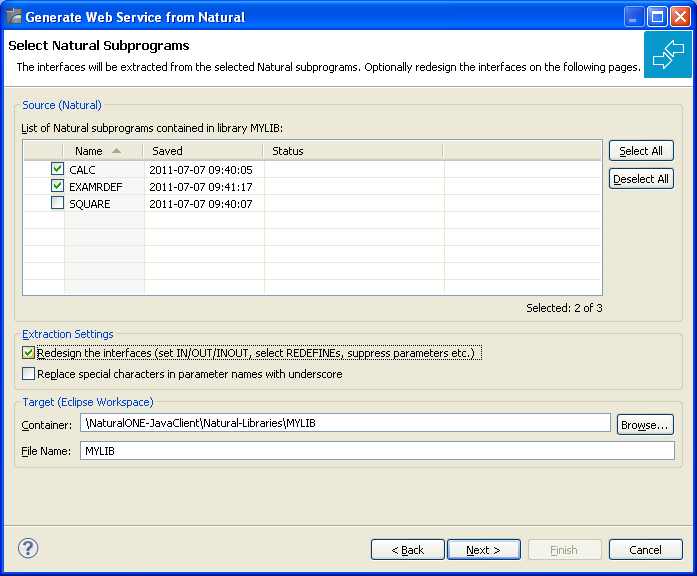This screenshot has height=576, width=697.
Task: Click the Container path input field
Action: [345, 423]
